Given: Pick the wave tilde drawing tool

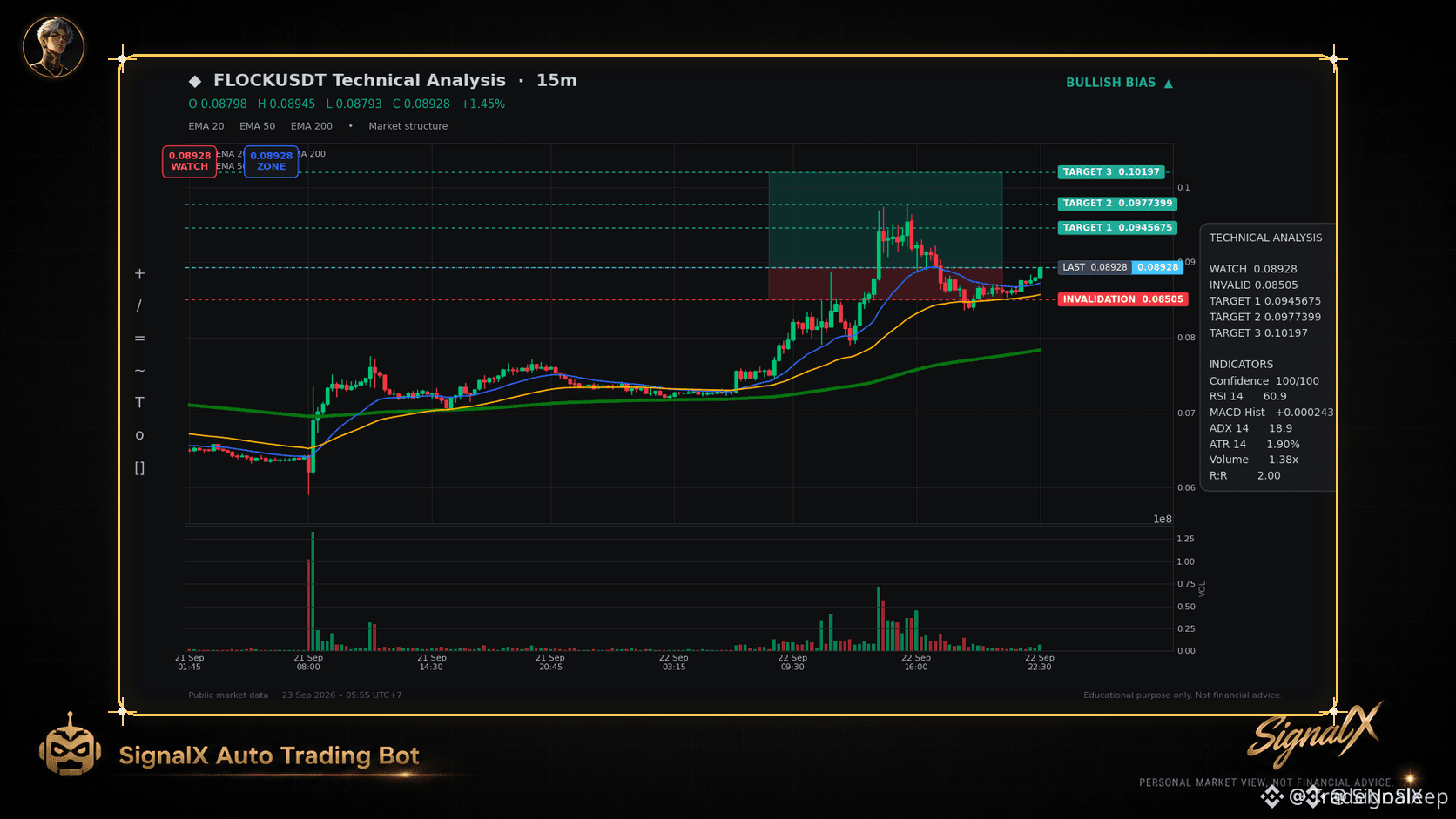Looking at the screenshot, I should coord(139,371).
